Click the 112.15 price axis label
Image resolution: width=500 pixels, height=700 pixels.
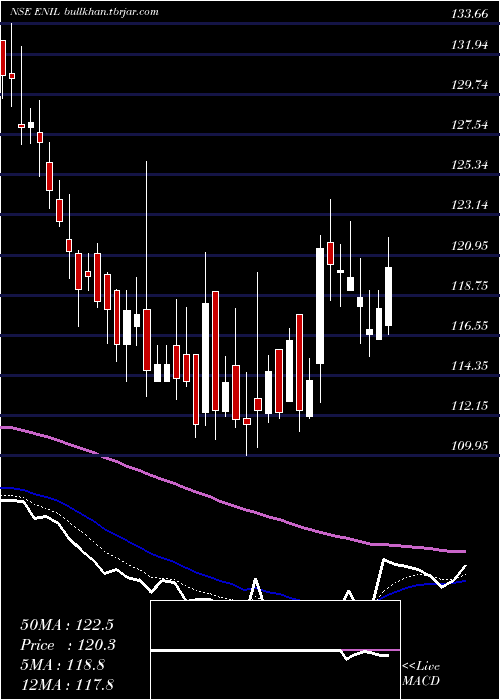[469, 406]
